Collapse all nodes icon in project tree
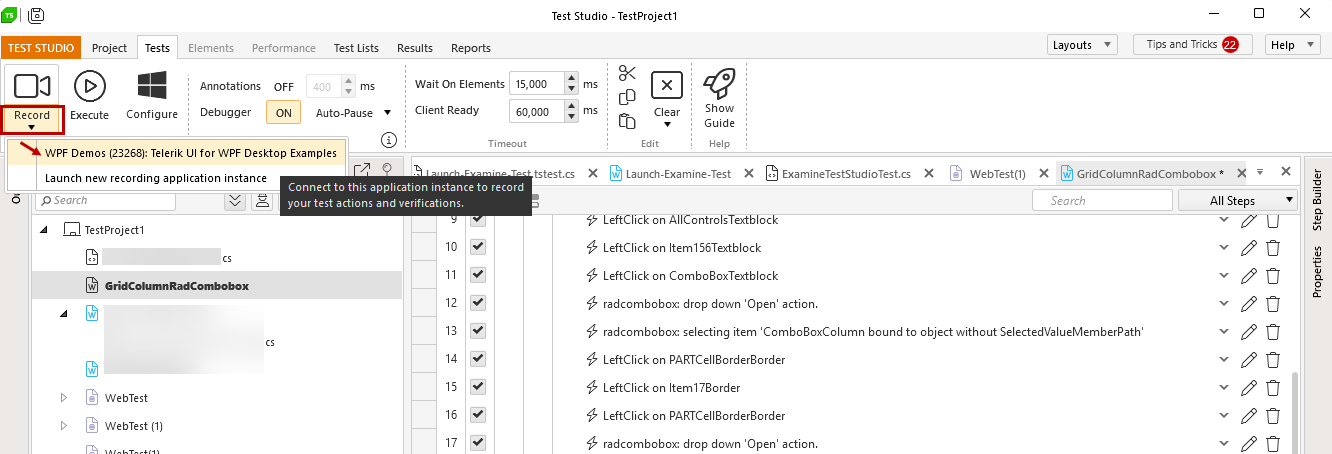This screenshot has height=454, width=1332. point(235,200)
